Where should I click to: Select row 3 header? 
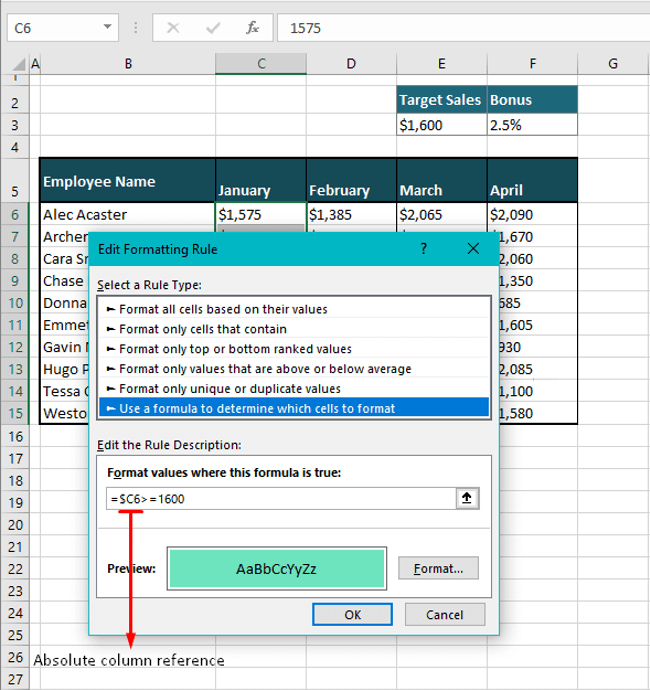(15, 125)
